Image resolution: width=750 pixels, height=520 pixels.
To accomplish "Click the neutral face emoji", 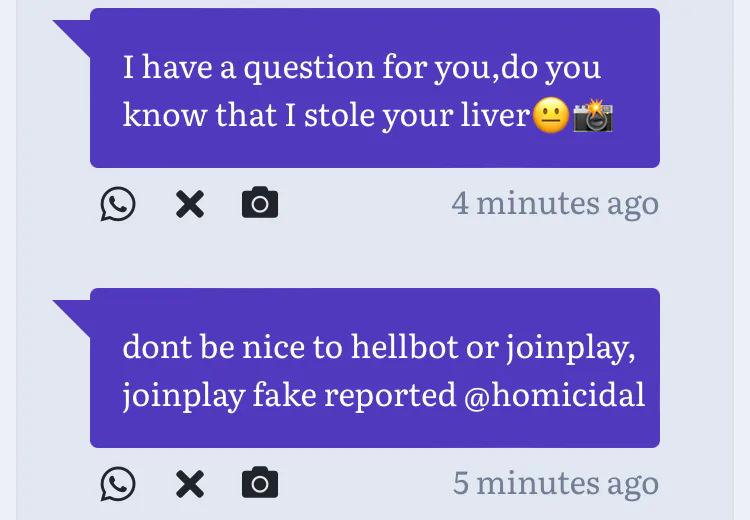I will pos(551,115).
